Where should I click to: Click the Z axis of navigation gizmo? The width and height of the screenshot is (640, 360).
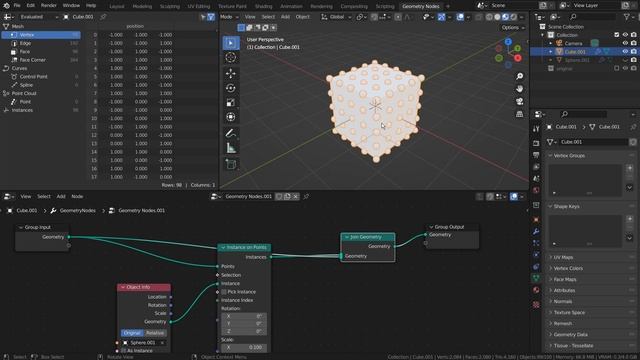pos(508,42)
